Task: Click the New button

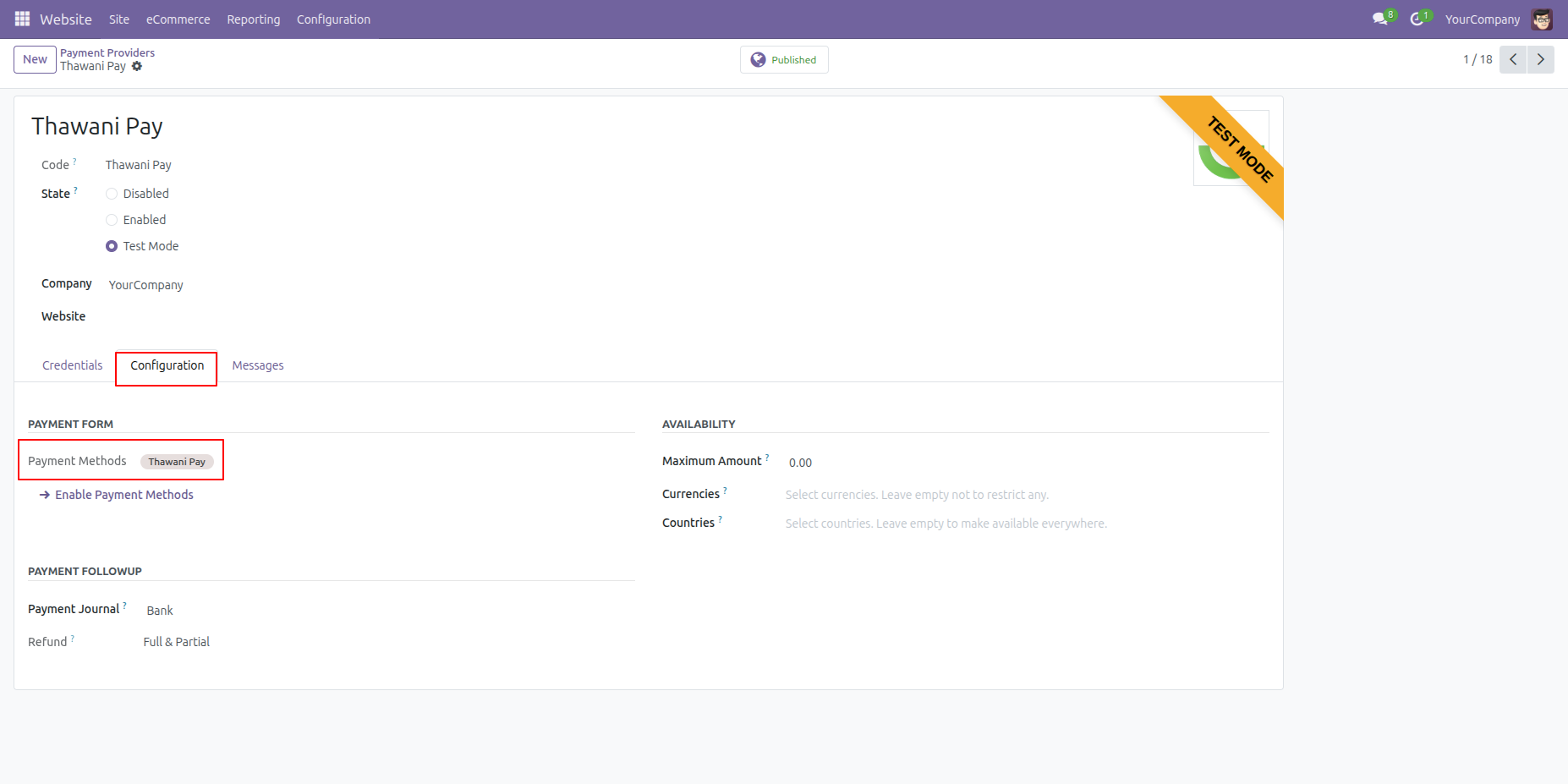Action: coord(35,59)
